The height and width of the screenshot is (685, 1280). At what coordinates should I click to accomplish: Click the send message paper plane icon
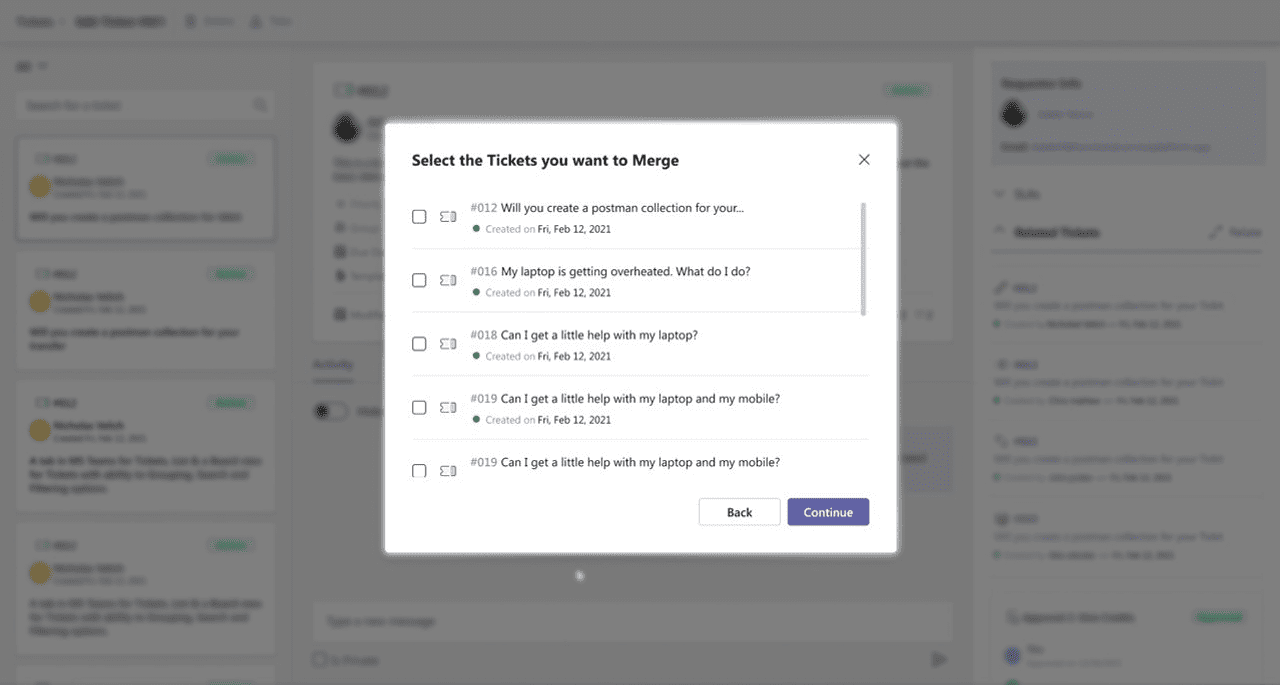coord(938,659)
